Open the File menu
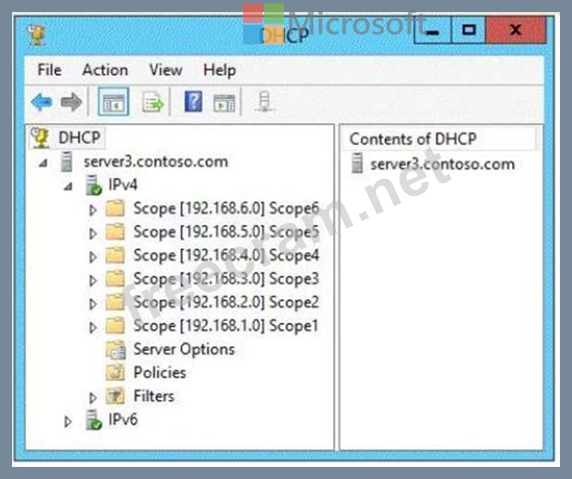 click(50, 70)
